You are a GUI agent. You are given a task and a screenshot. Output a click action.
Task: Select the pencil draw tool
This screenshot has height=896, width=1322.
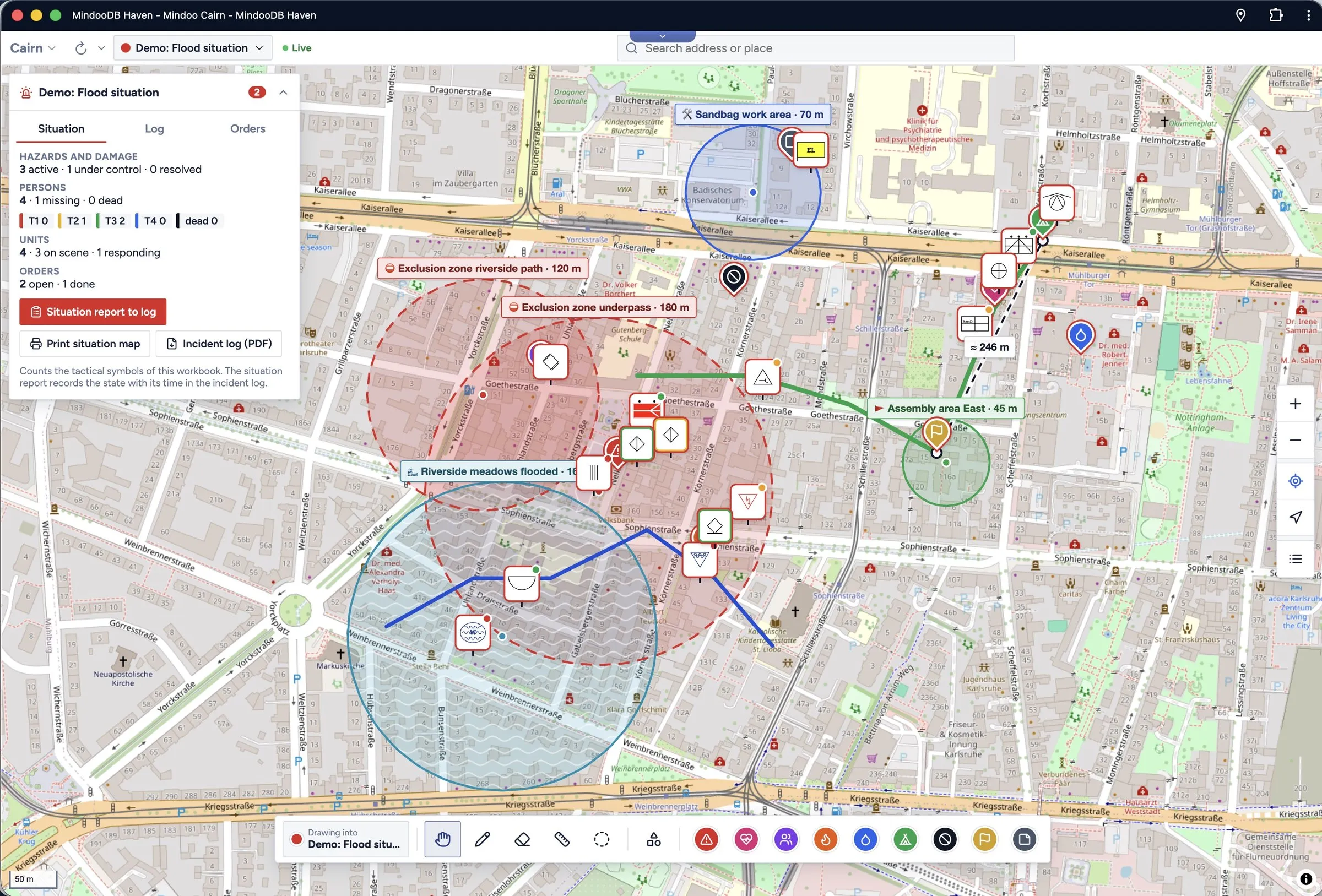click(x=483, y=839)
